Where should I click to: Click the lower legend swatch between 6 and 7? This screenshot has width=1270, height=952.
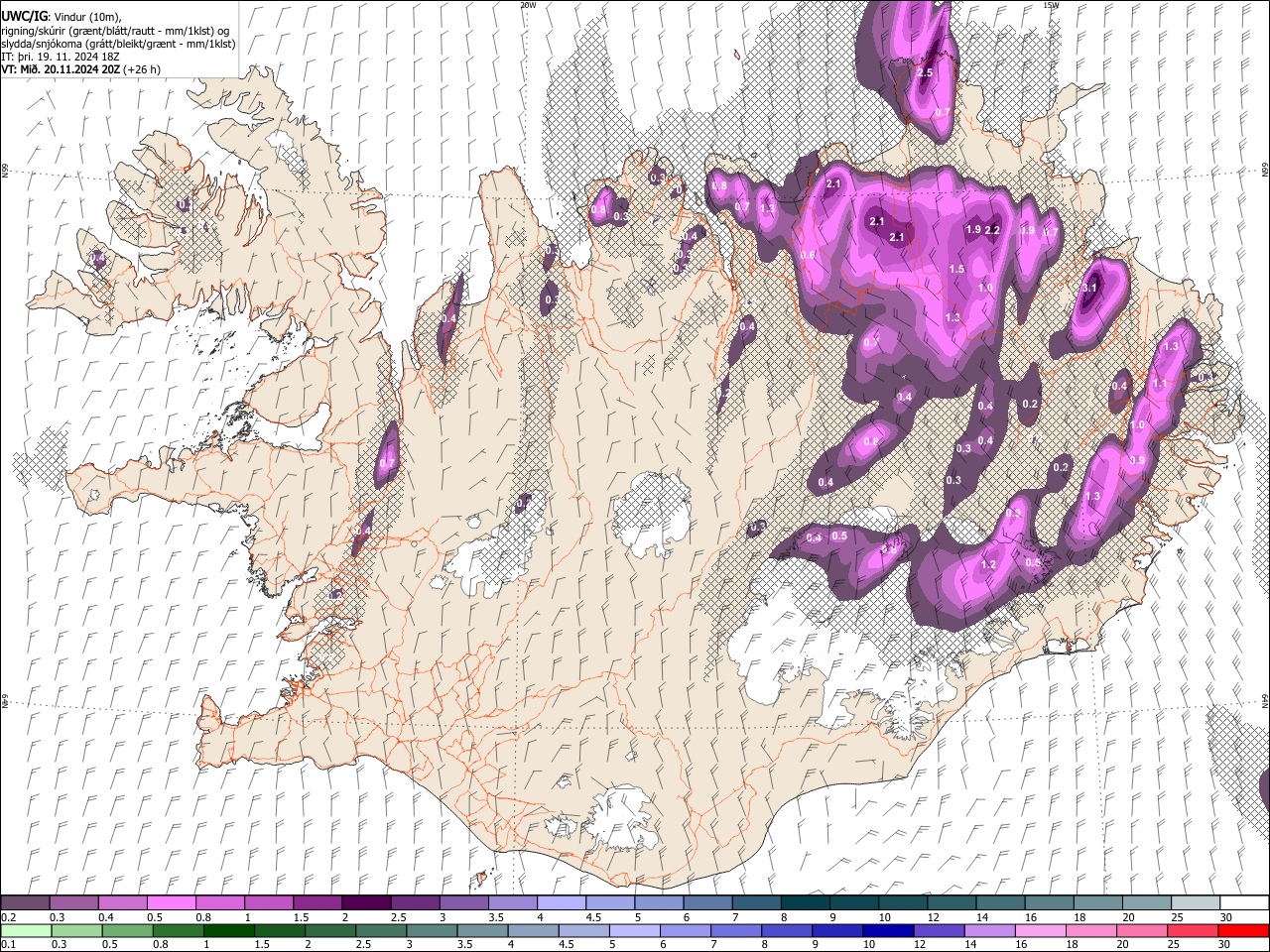tap(686, 930)
